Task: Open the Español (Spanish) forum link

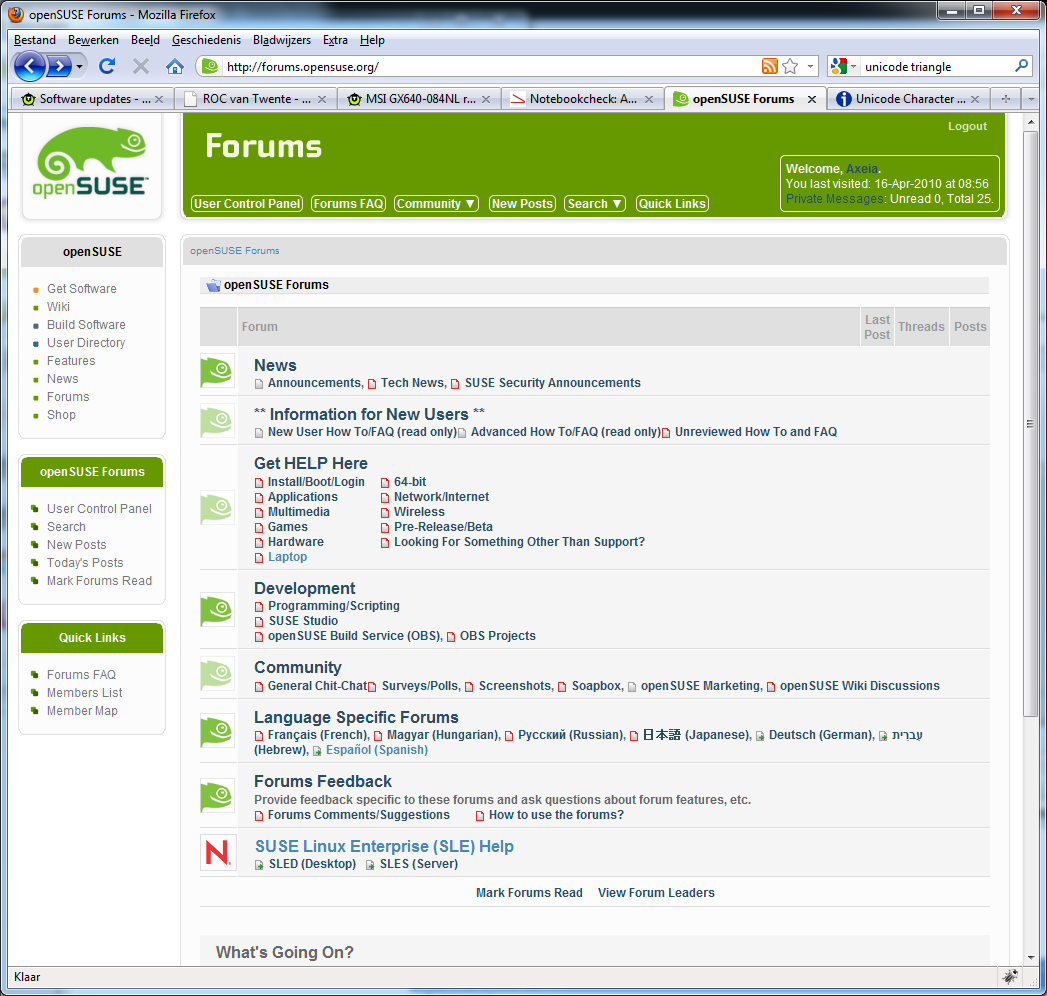Action: click(377, 750)
